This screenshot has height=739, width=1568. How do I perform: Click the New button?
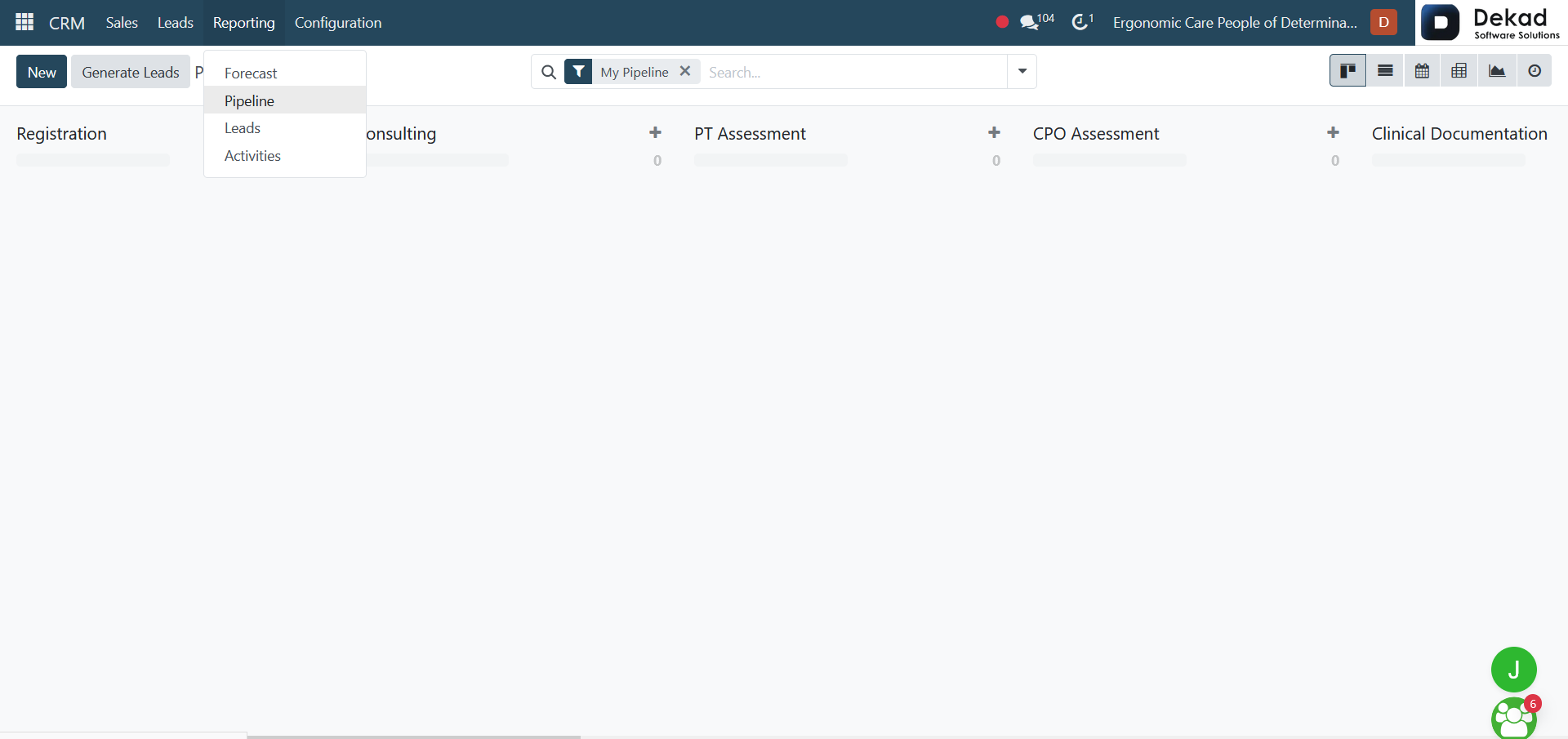[42, 72]
